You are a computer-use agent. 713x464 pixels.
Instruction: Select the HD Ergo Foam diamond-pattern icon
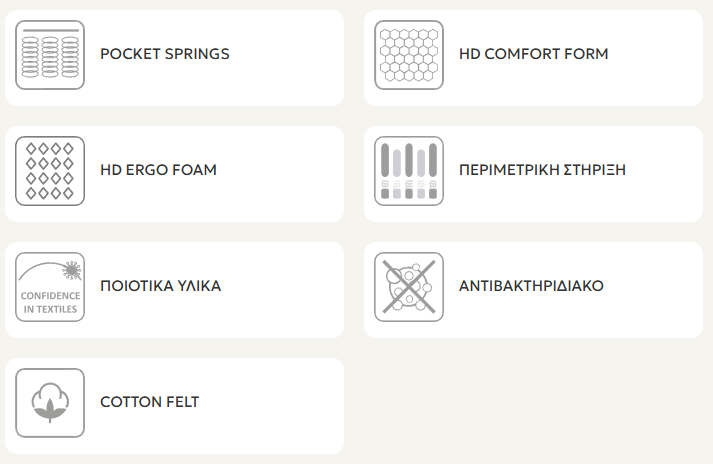coord(50,170)
